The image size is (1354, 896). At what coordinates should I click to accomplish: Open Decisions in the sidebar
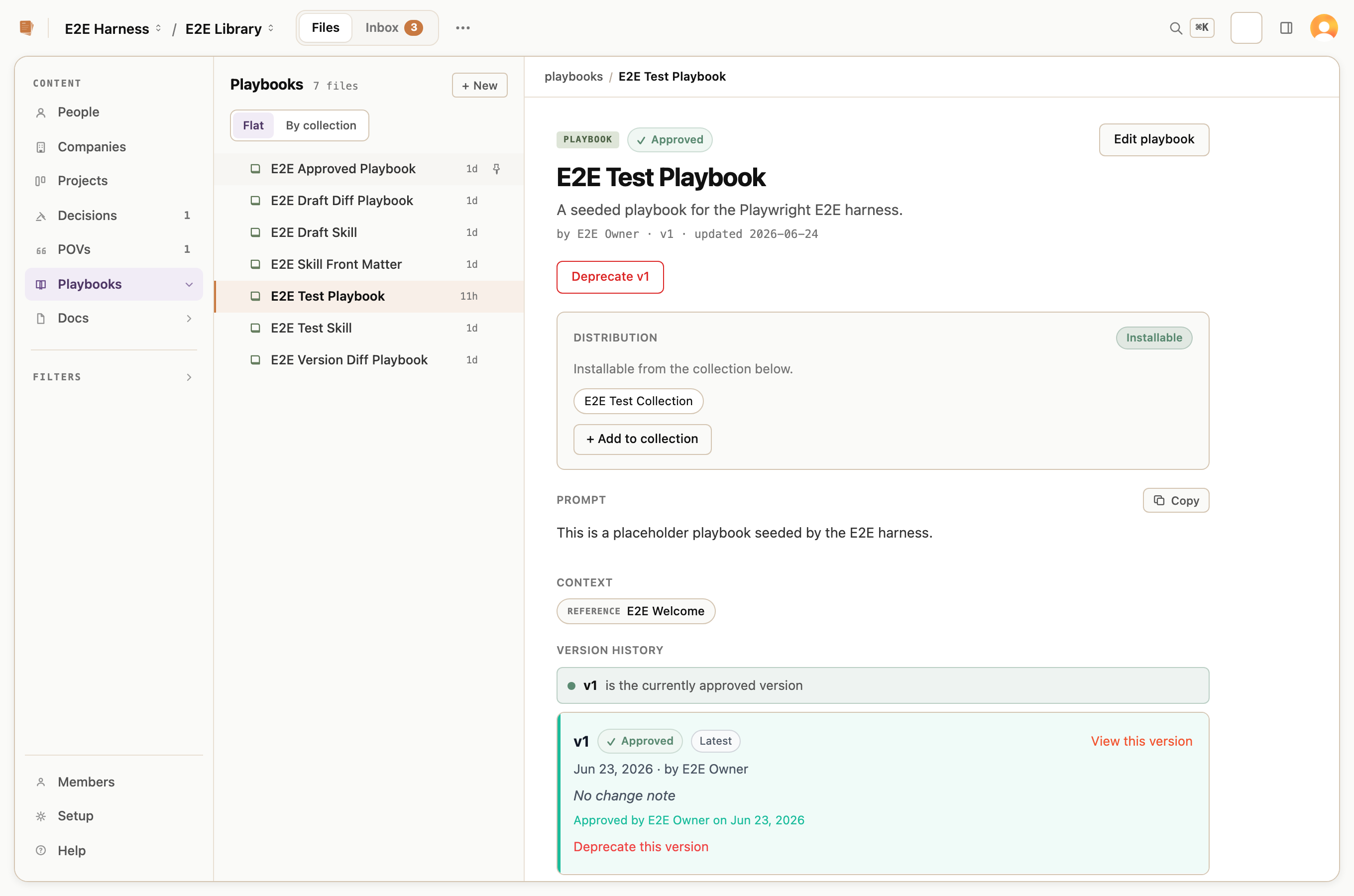(x=113, y=216)
